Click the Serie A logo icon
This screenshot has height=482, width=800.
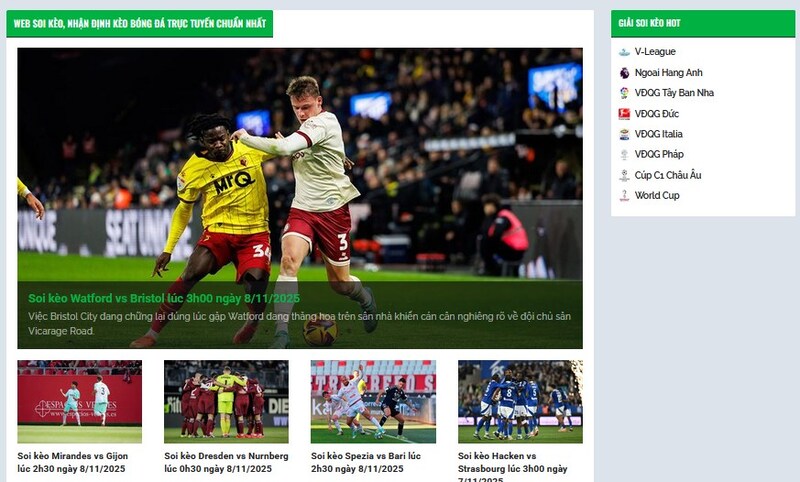click(x=624, y=134)
